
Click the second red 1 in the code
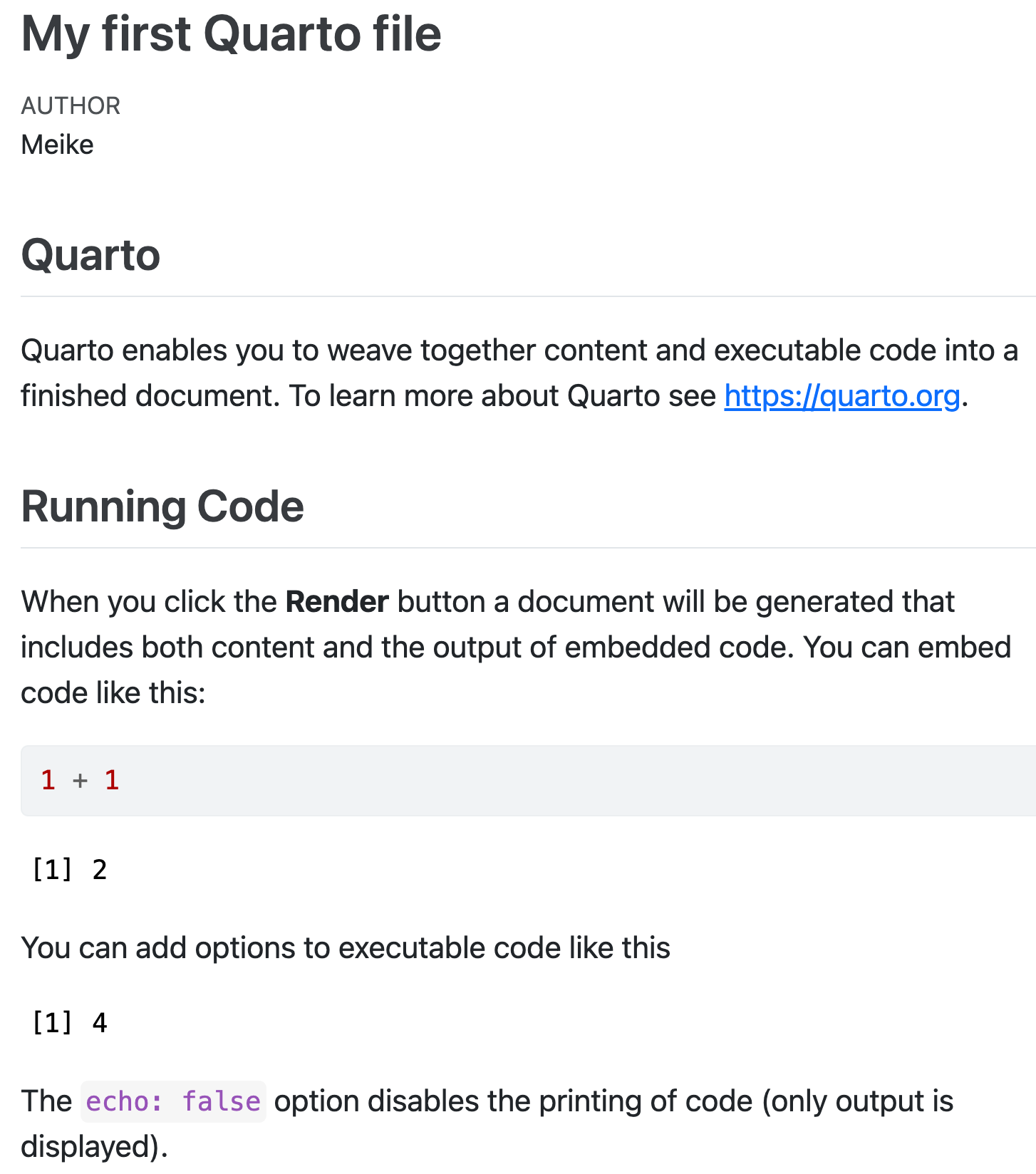112,780
